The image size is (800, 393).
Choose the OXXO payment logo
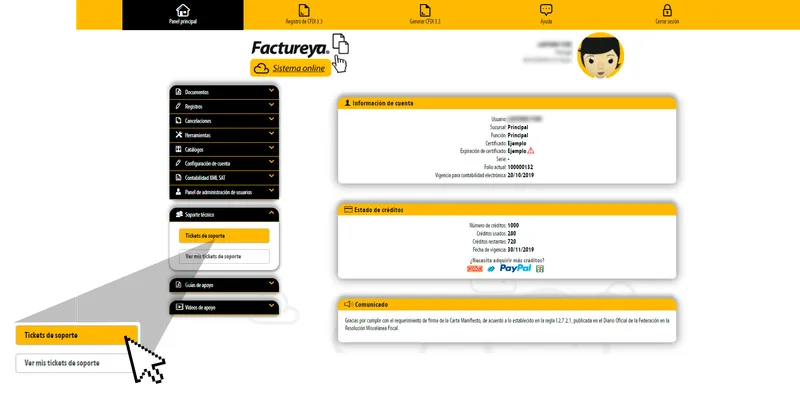475,268
